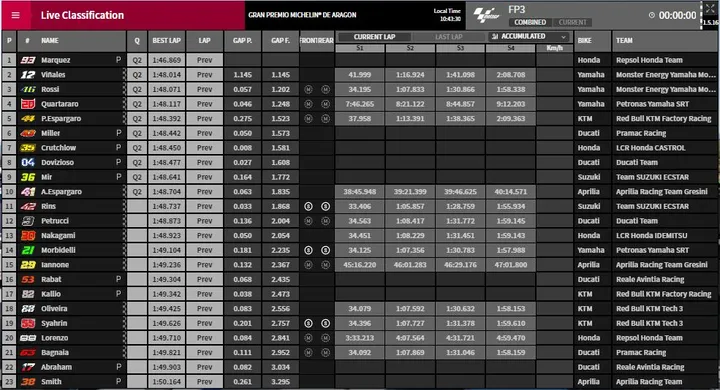This screenshot has width=720, height=390.
Task: Click the Q column header
Action: pyautogui.click(x=137, y=41)
